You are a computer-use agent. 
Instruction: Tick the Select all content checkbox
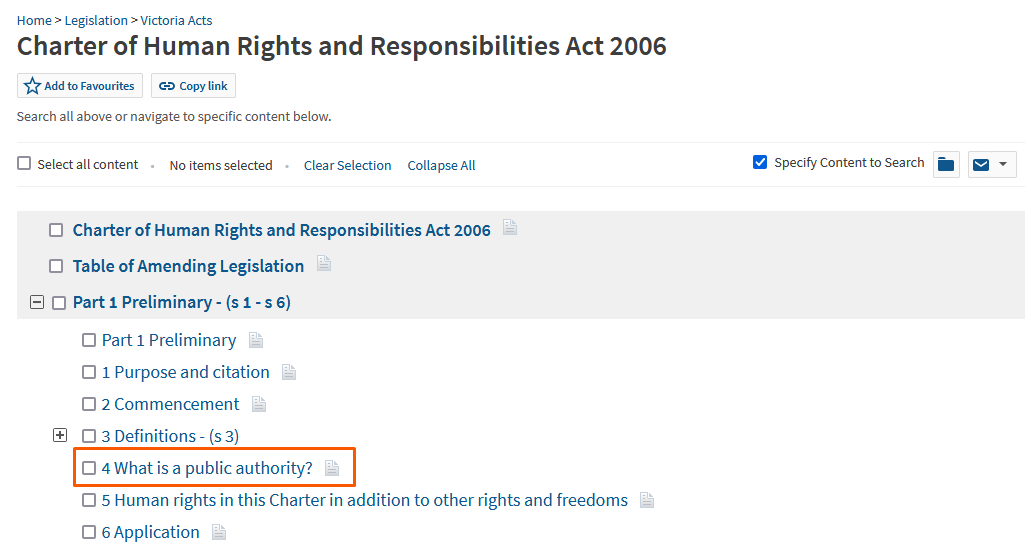[24, 164]
